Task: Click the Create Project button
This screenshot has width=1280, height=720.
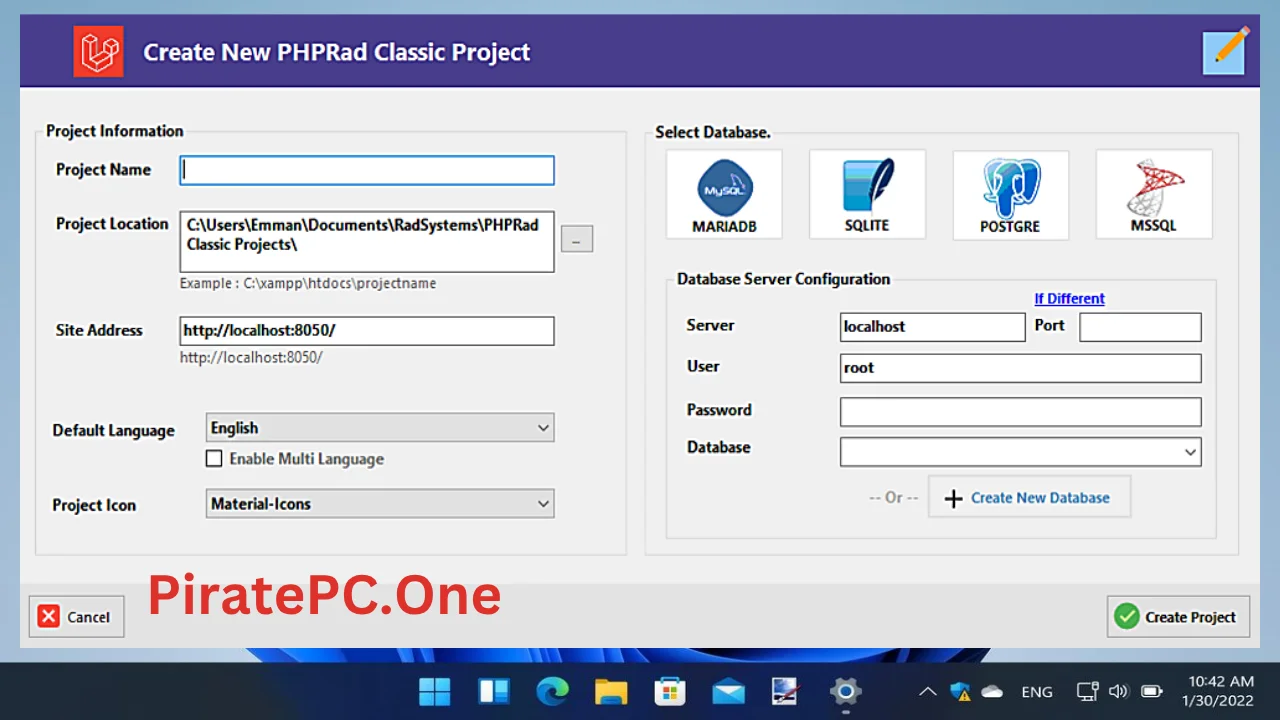Action: 1179,617
